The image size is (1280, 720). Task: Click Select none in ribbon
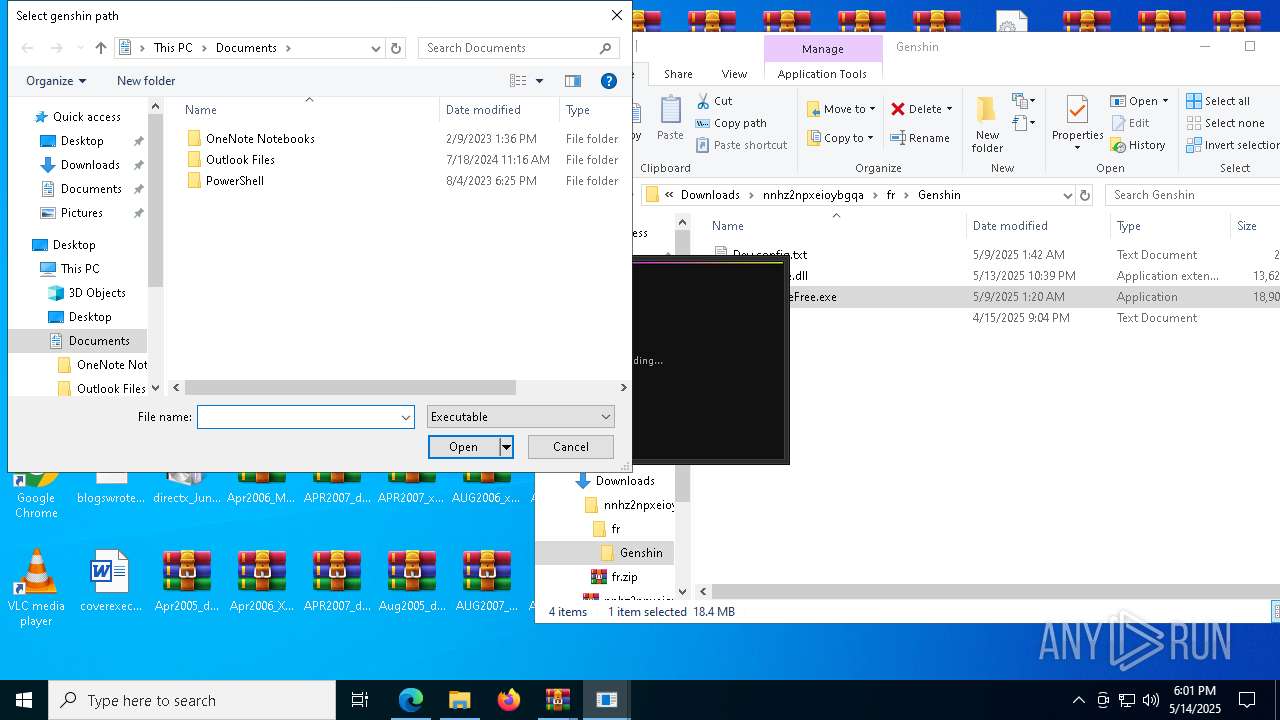1225,123
